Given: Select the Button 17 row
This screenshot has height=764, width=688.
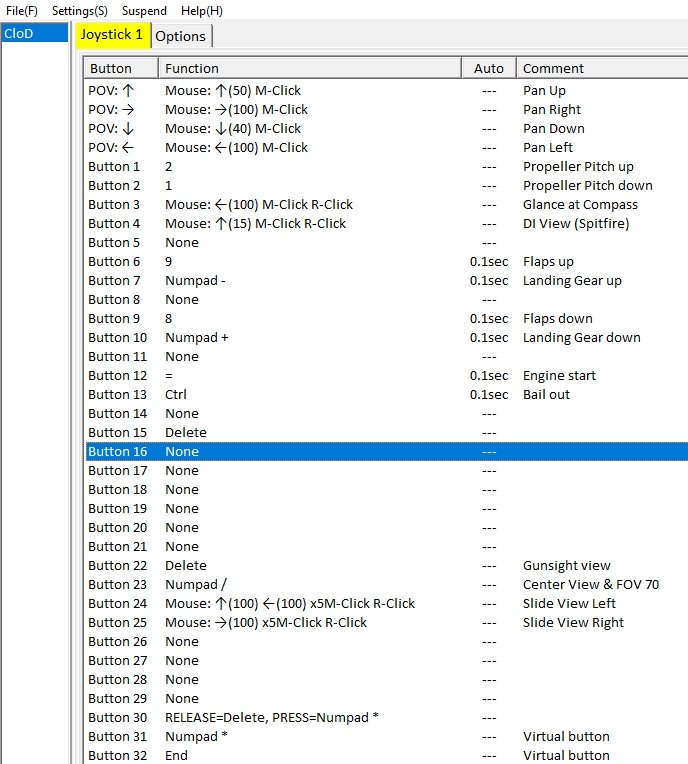Looking at the screenshot, I should 387,471.
